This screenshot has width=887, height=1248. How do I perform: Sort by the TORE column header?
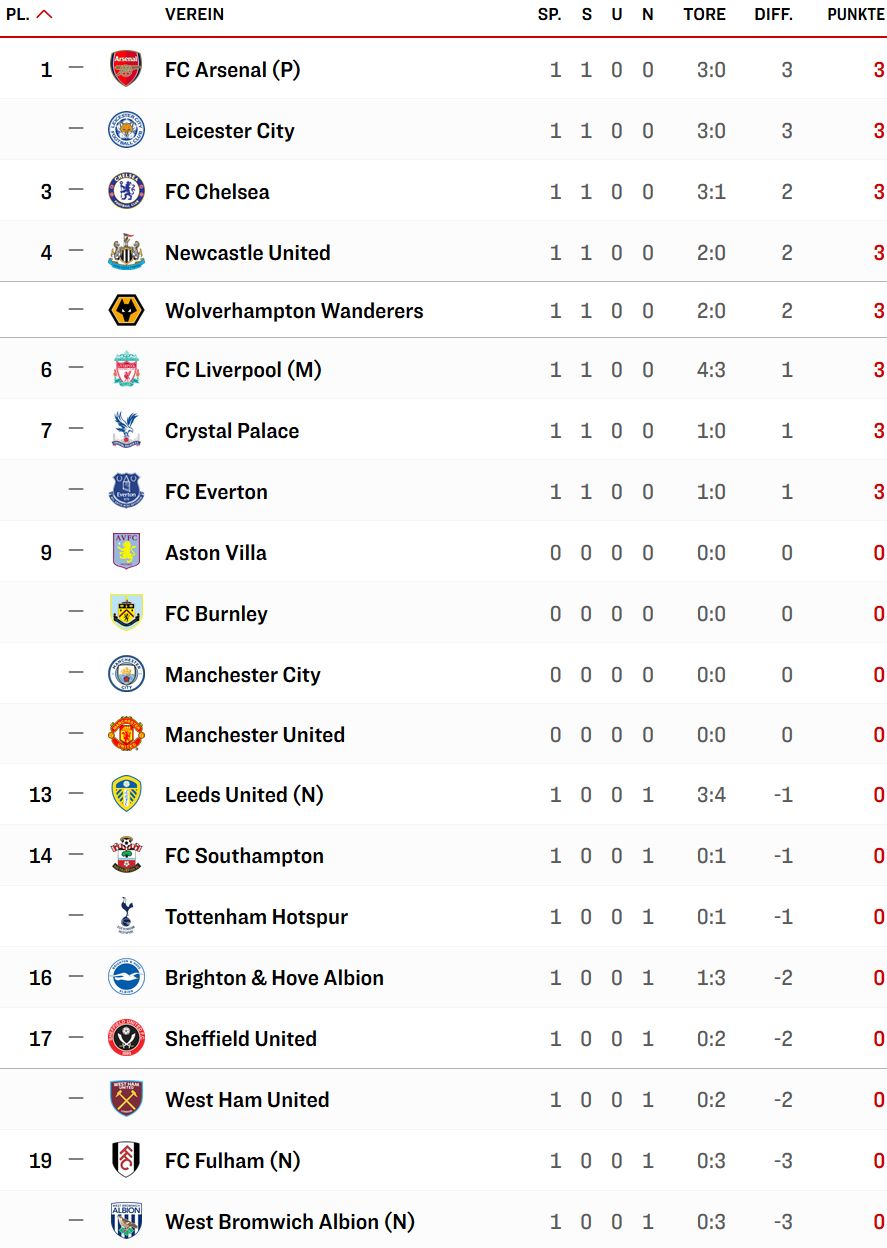[705, 15]
